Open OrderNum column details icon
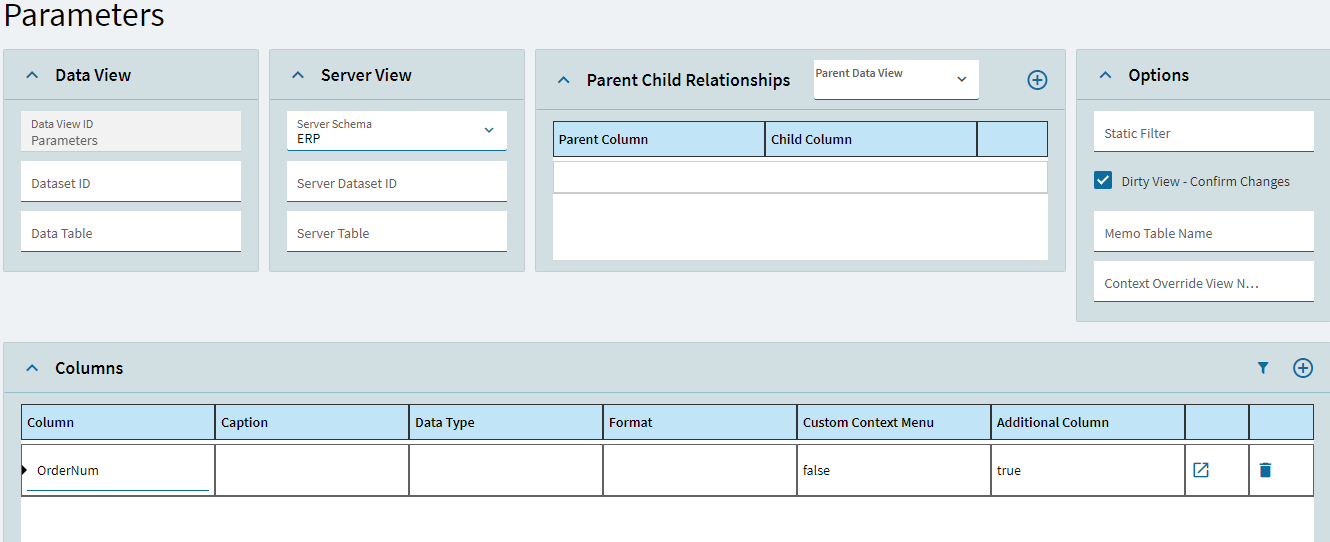 [1201, 470]
